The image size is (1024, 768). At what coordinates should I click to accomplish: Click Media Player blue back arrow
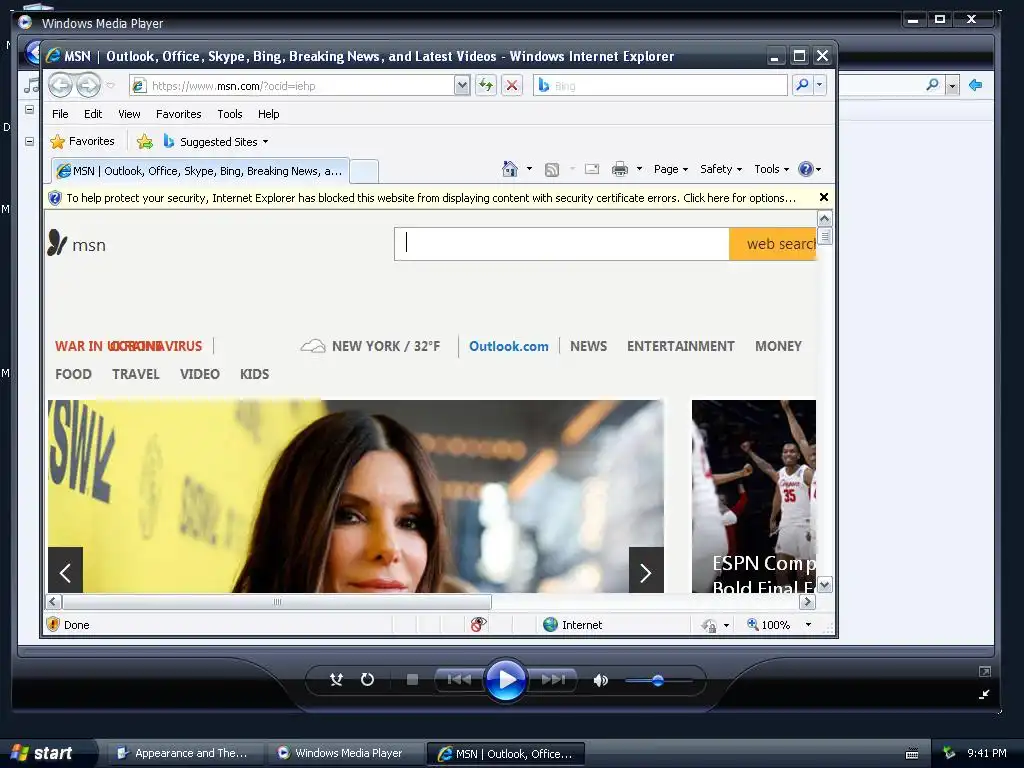coord(976,85)
